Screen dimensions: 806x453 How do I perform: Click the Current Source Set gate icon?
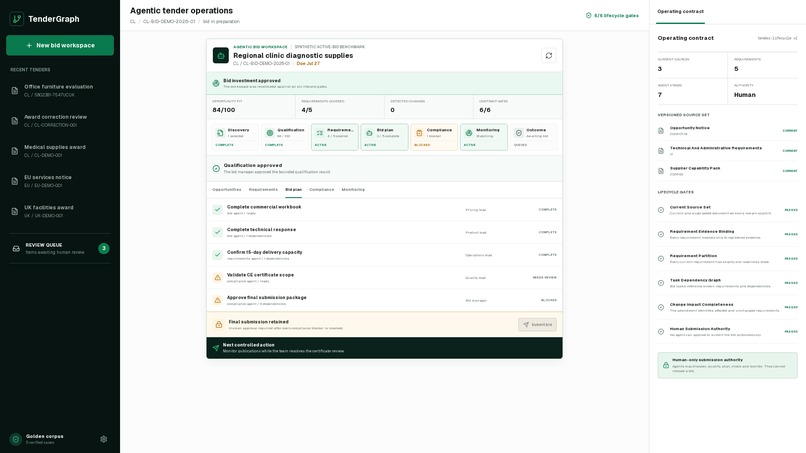point(661,210)
